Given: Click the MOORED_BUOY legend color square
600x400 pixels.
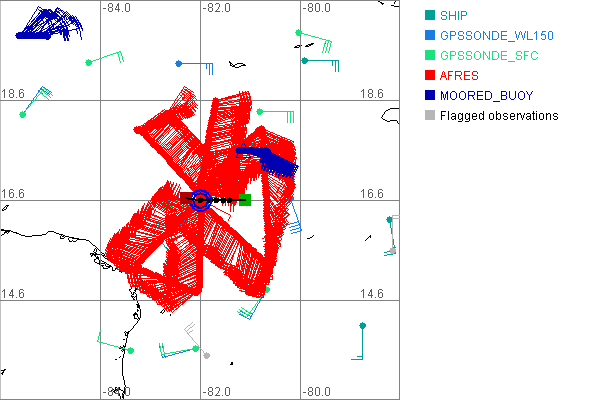Looking at the screenshot, I should tap(429, 95).
